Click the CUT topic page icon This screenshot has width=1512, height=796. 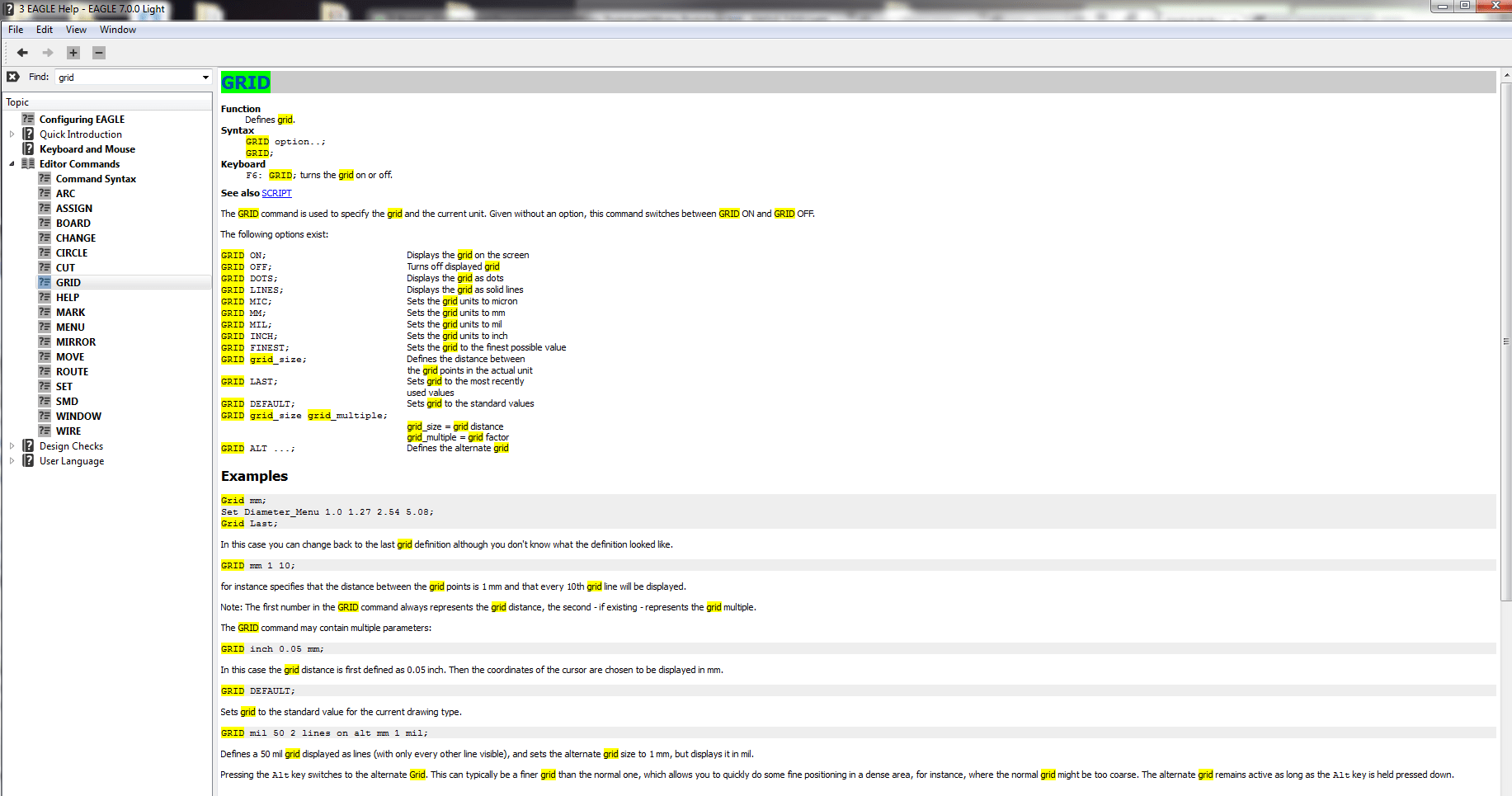(45, 267)
